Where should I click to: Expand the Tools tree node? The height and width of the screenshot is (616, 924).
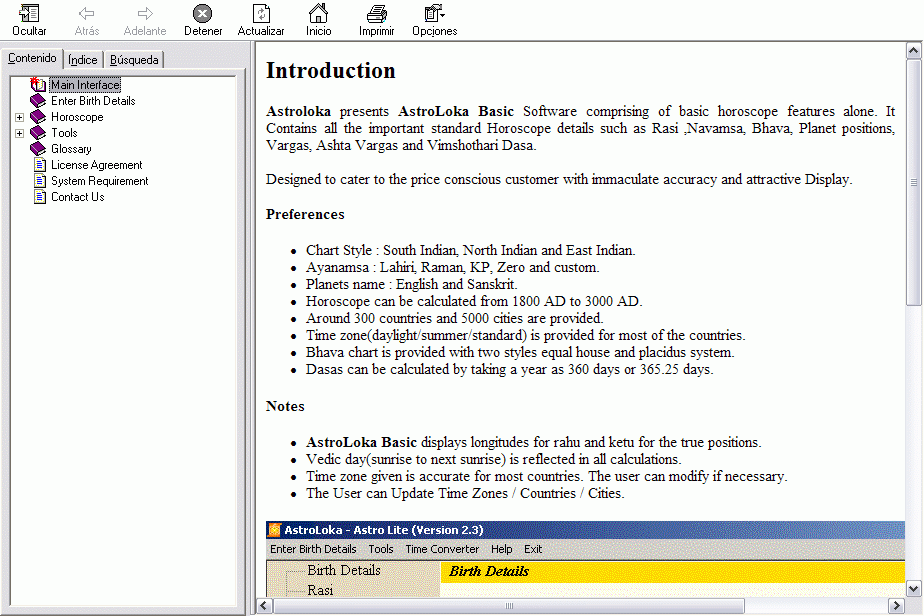[19, 133]
